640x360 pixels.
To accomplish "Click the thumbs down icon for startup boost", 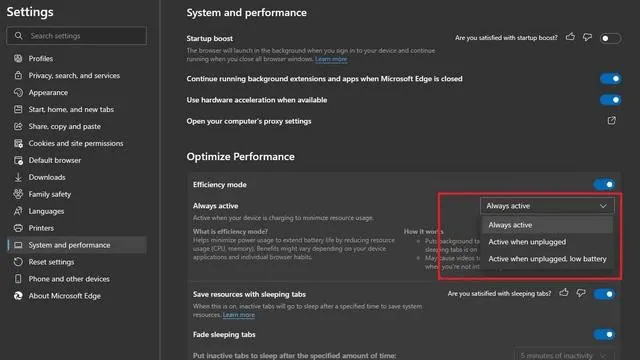I will click(x=587, y=38).
